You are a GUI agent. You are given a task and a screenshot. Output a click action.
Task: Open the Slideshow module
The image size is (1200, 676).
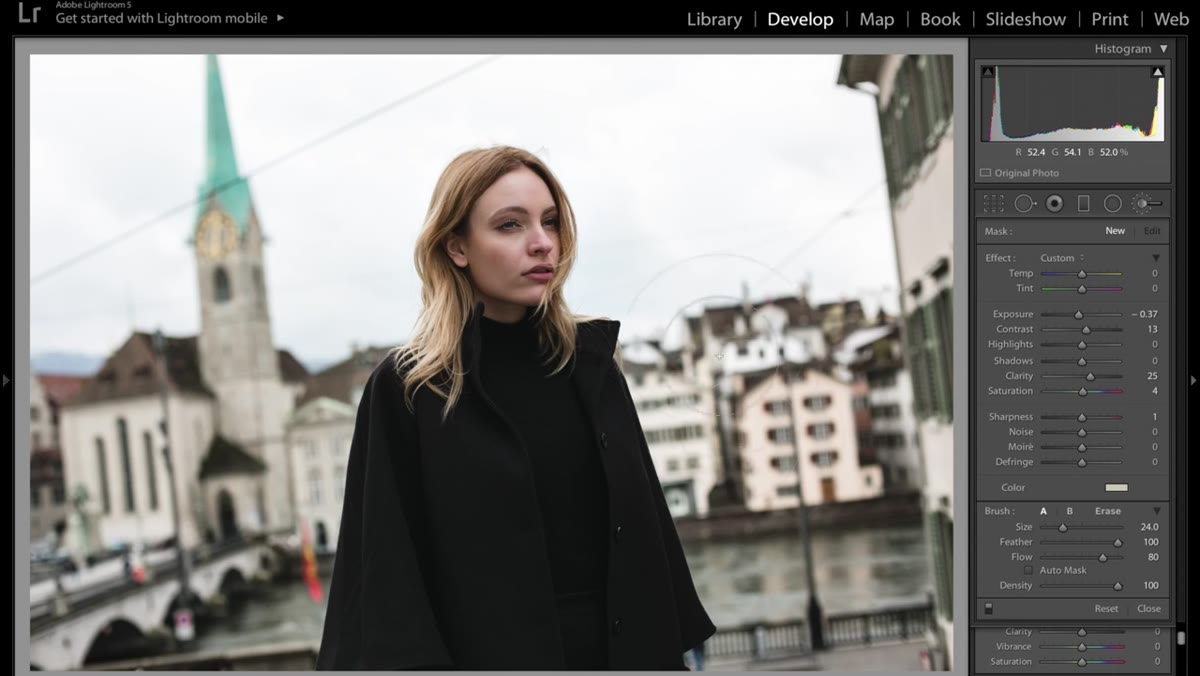point(1025,19)
